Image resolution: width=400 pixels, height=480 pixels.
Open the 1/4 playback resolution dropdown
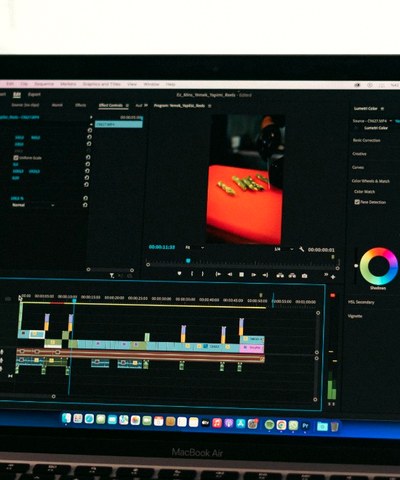(x=284, y=249)
